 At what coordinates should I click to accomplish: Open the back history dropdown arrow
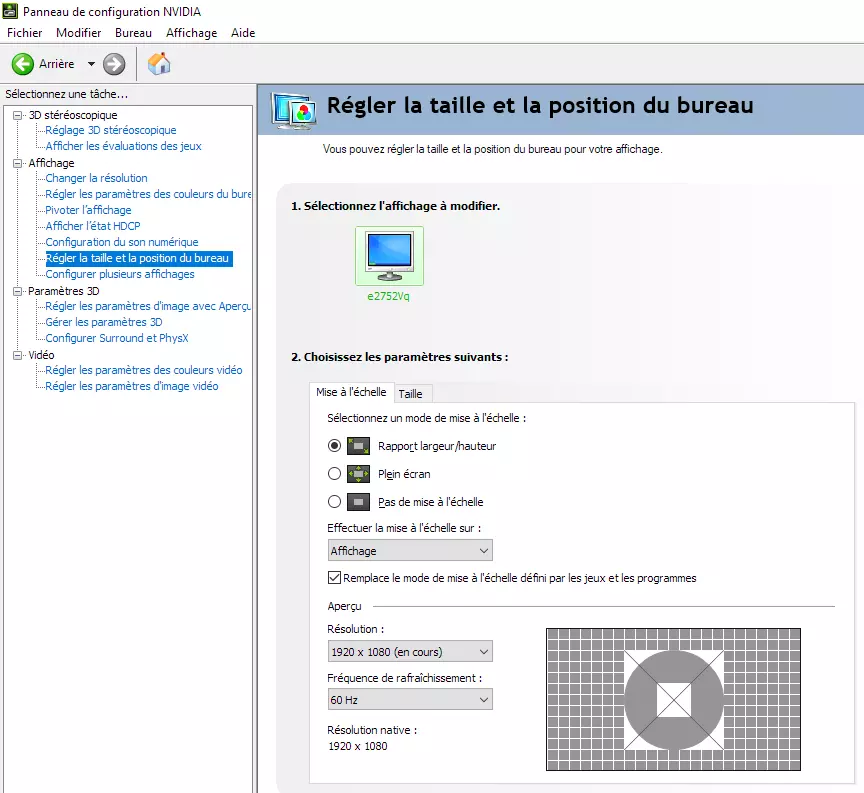91,64
